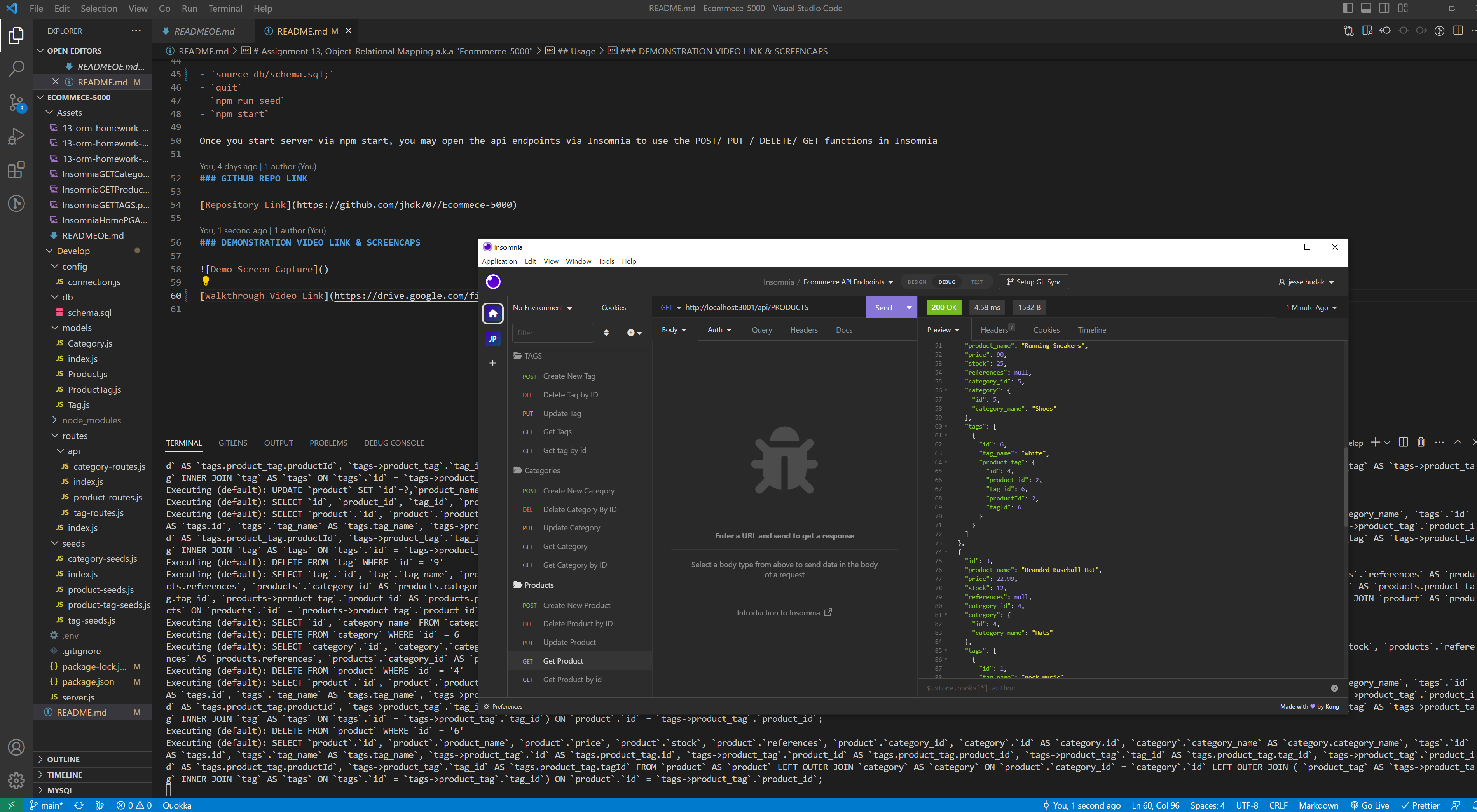Open the No Environment dropdown
Viewport: 1477px width, 812px height.
coord(542,308)
